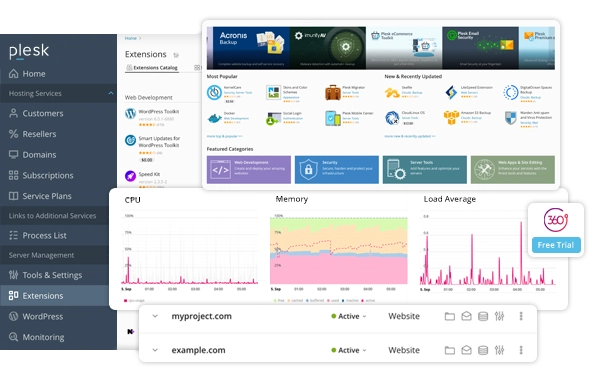
Task: Open hosting settings sliders for example.com
Action: (x=499, y=350)
